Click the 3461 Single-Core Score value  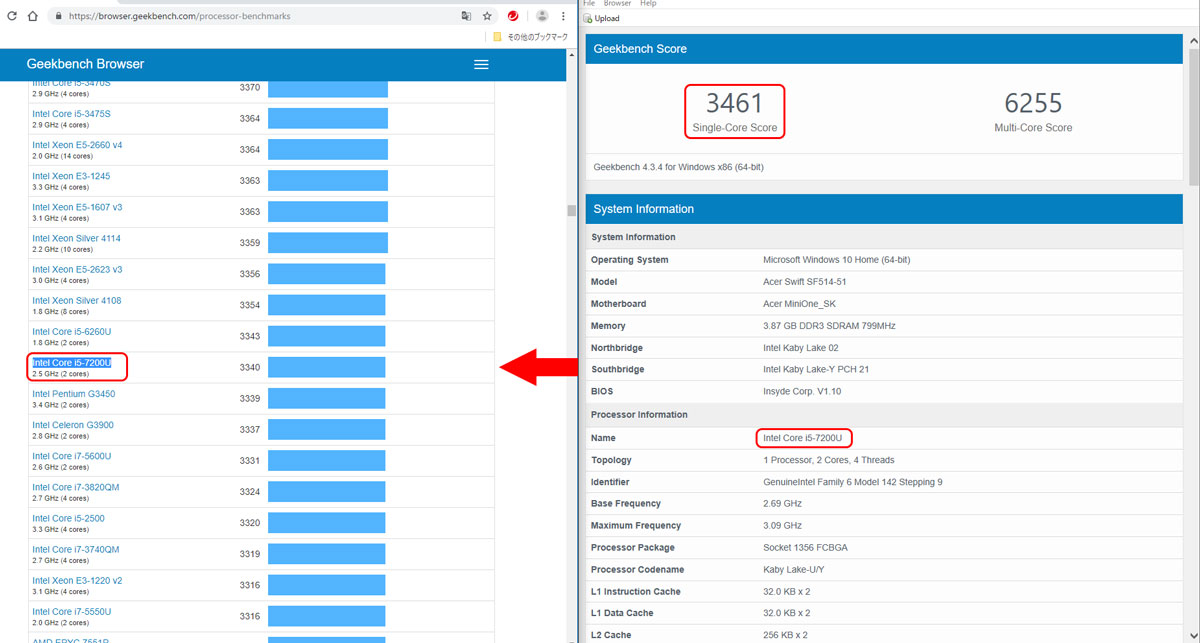pos(734,103)
